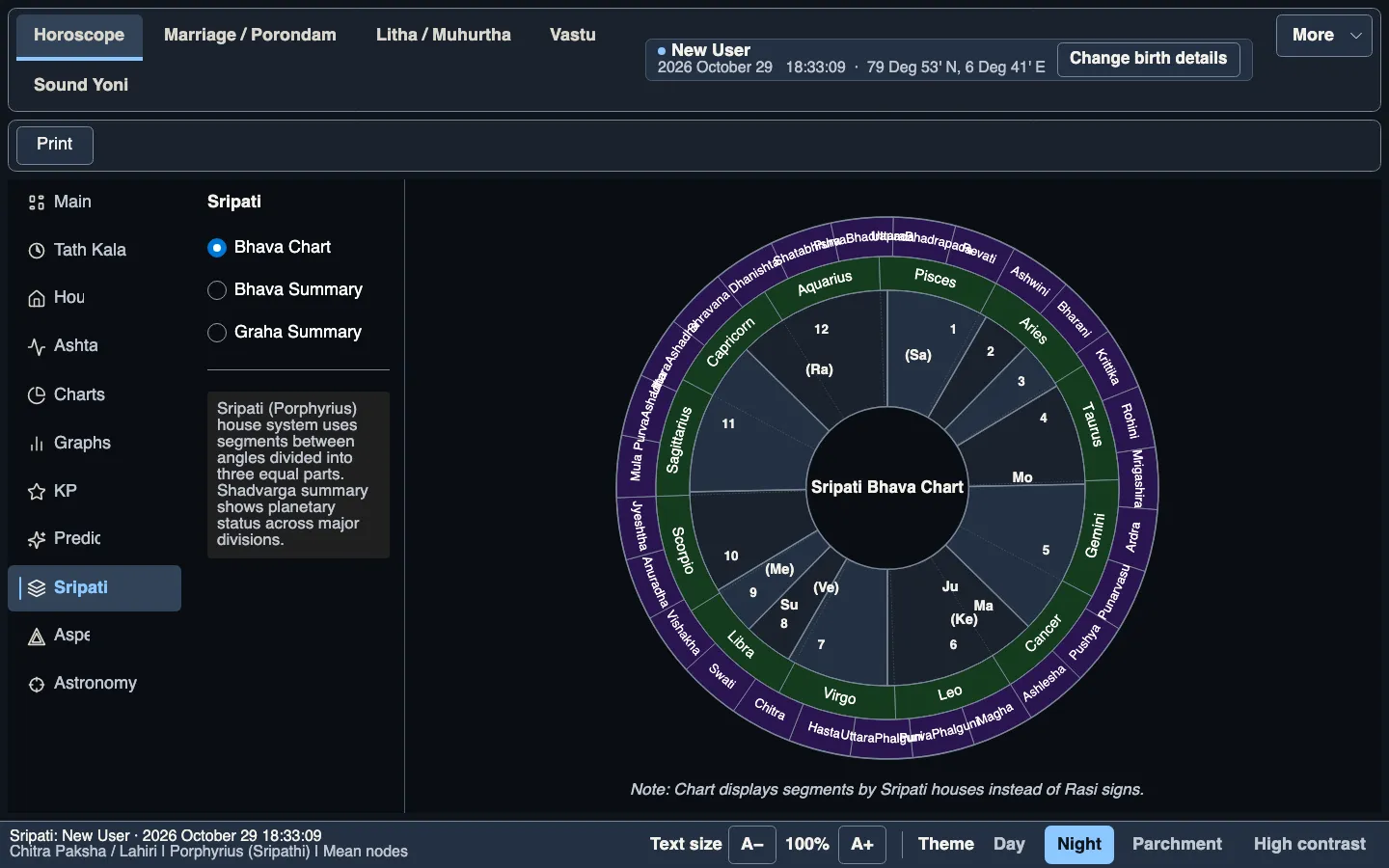Screen dimensions: 1389x868
Task: Click the Ashwini nakshatra segment
Action: click(1029, 281)
